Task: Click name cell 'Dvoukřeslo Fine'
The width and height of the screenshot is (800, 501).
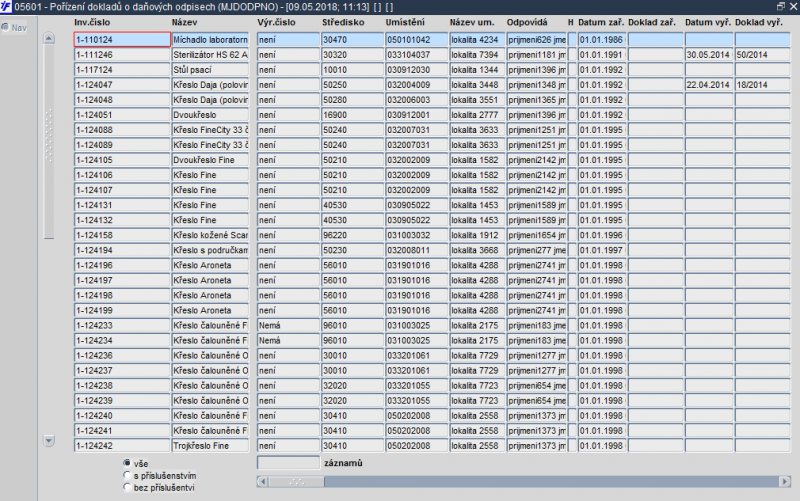Action: coord(210,160)
